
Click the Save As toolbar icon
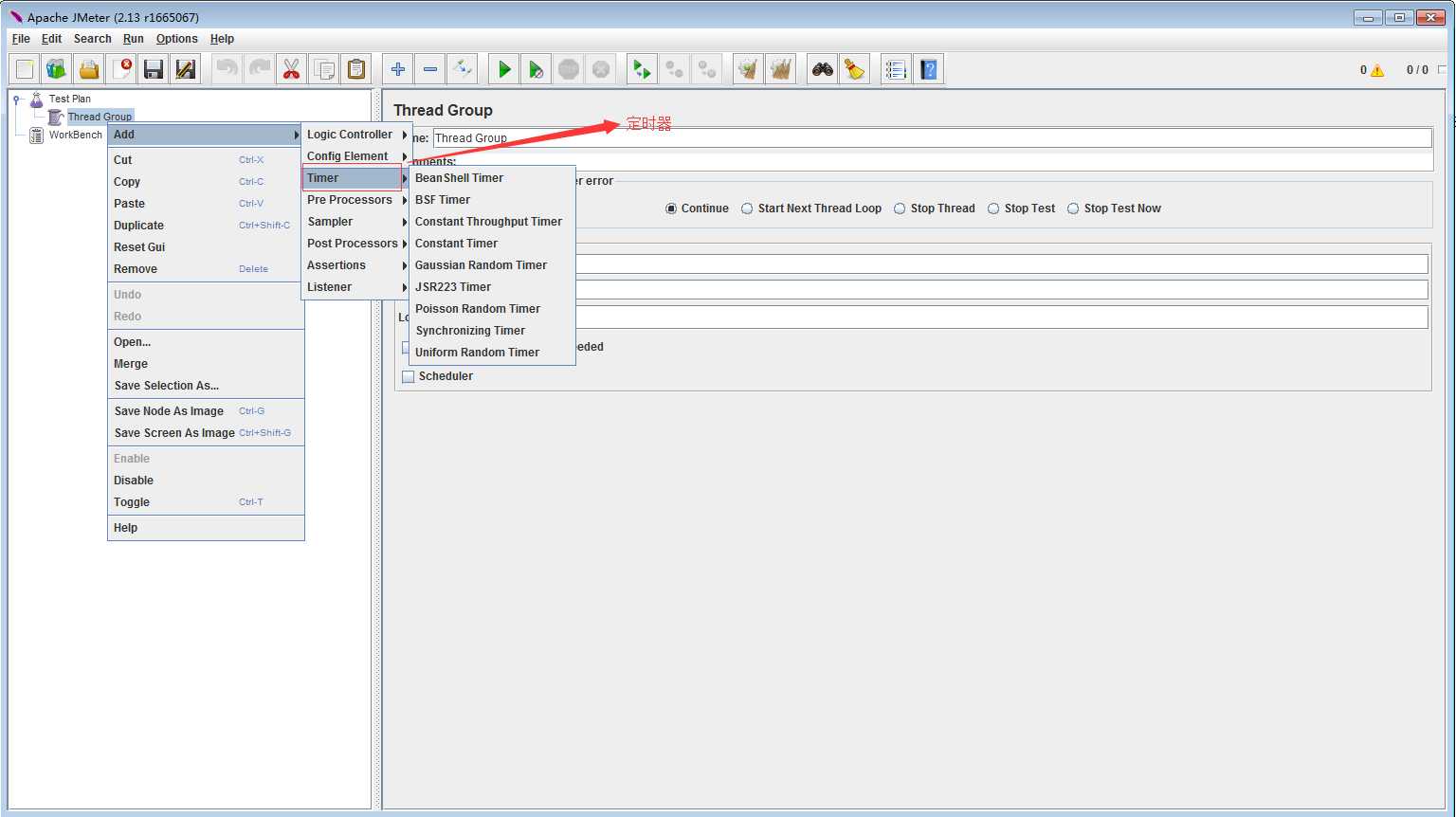point(186,69)
